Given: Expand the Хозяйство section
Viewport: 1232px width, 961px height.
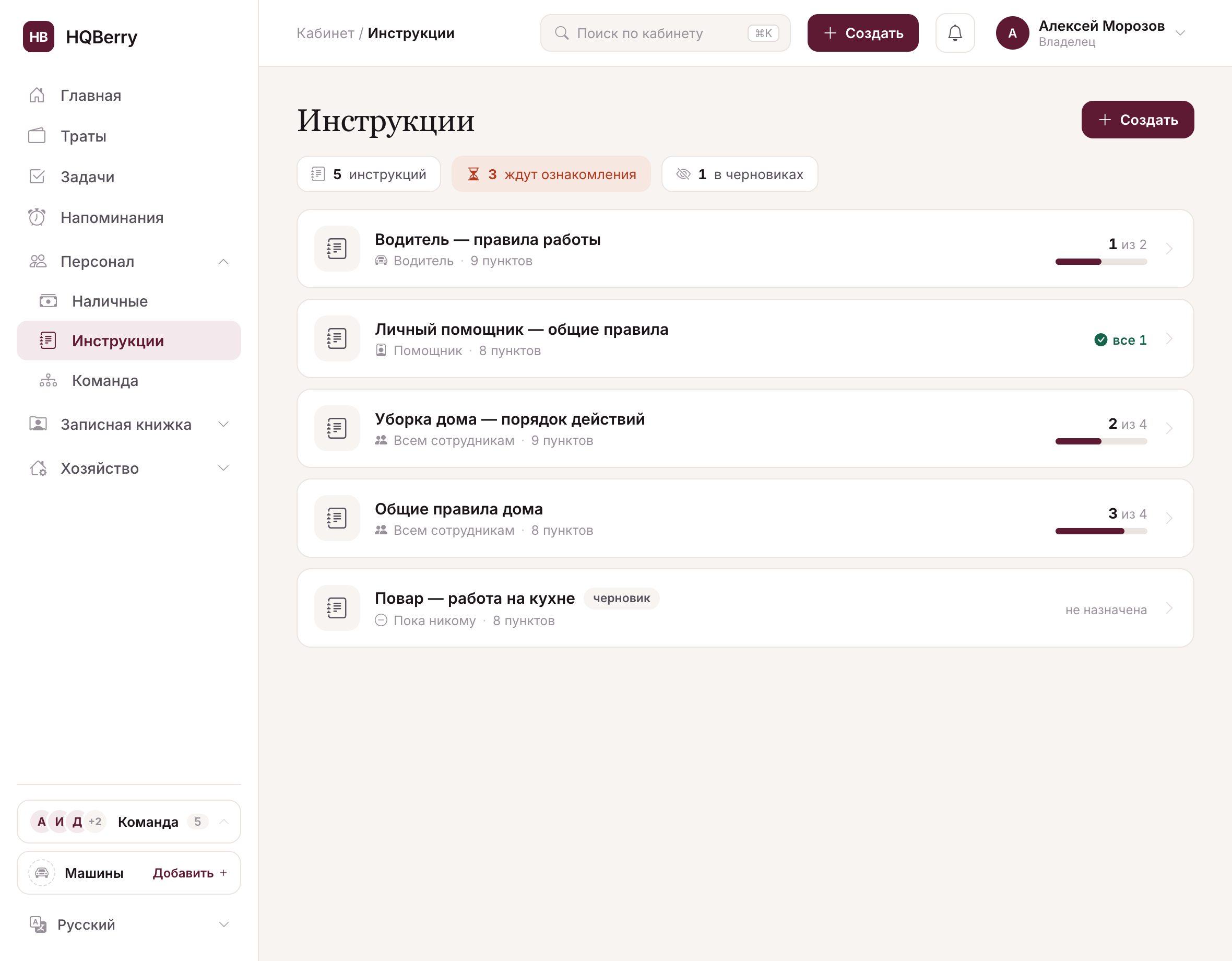Looking at the screenshot, I should (223, 468).
